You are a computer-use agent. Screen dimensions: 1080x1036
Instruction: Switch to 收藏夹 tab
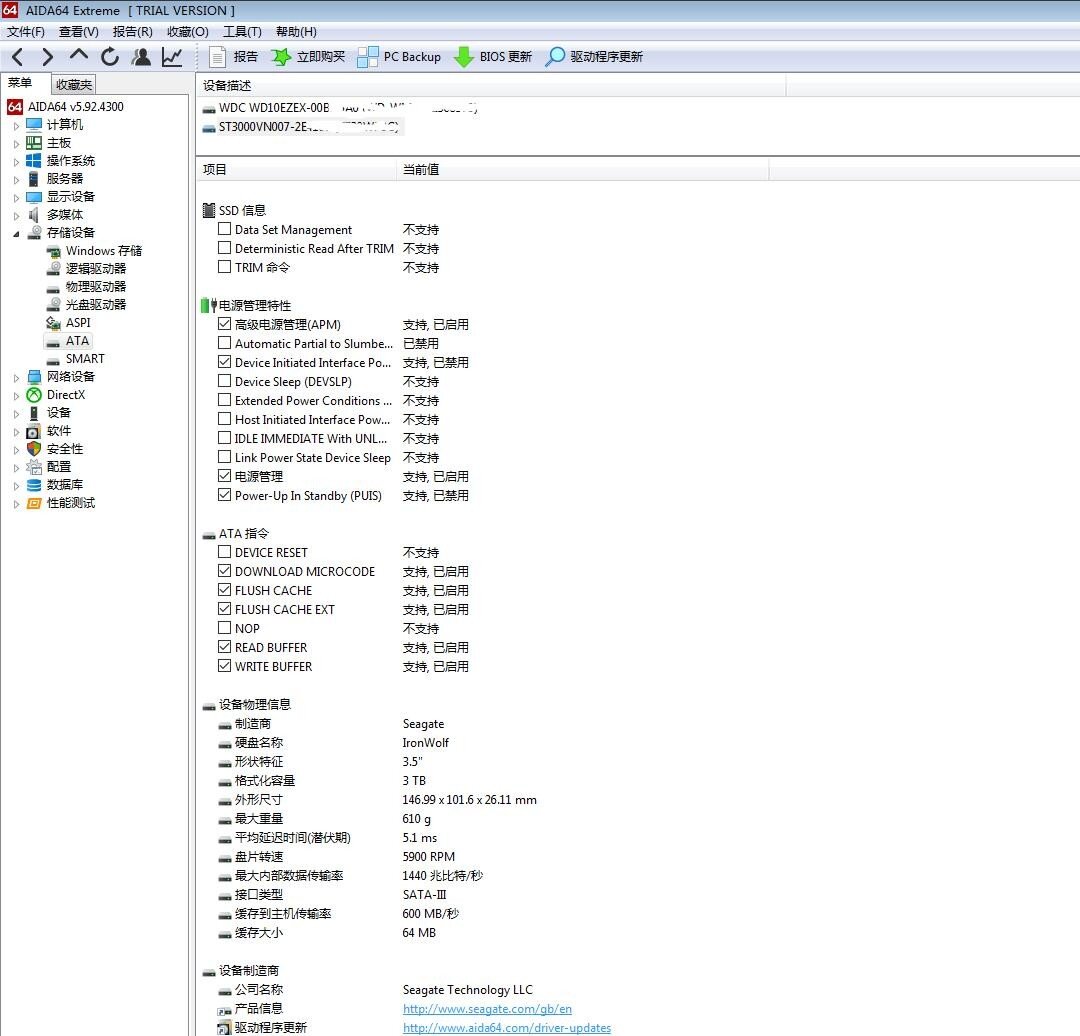pos(74,84)
